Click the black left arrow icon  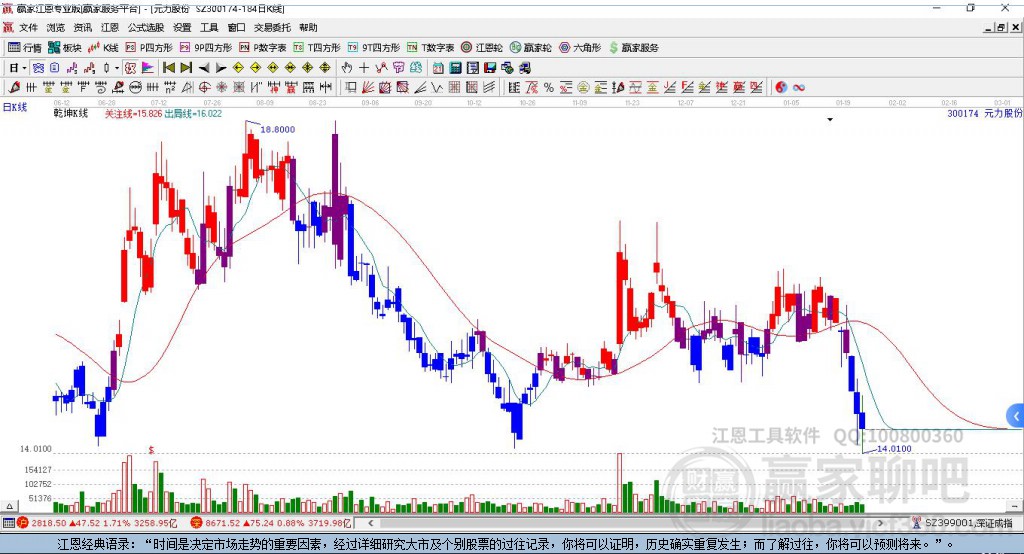[204, 68]
